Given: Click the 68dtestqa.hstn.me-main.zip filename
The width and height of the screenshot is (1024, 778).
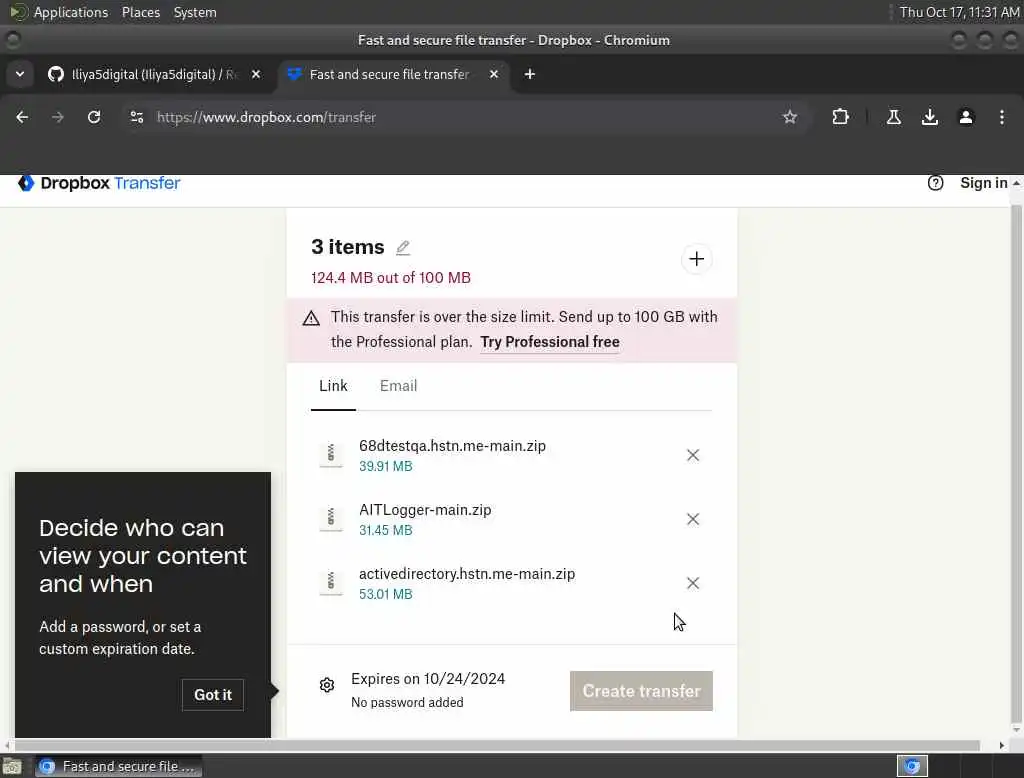Looking at the screenshot, I should coord(452,446).
